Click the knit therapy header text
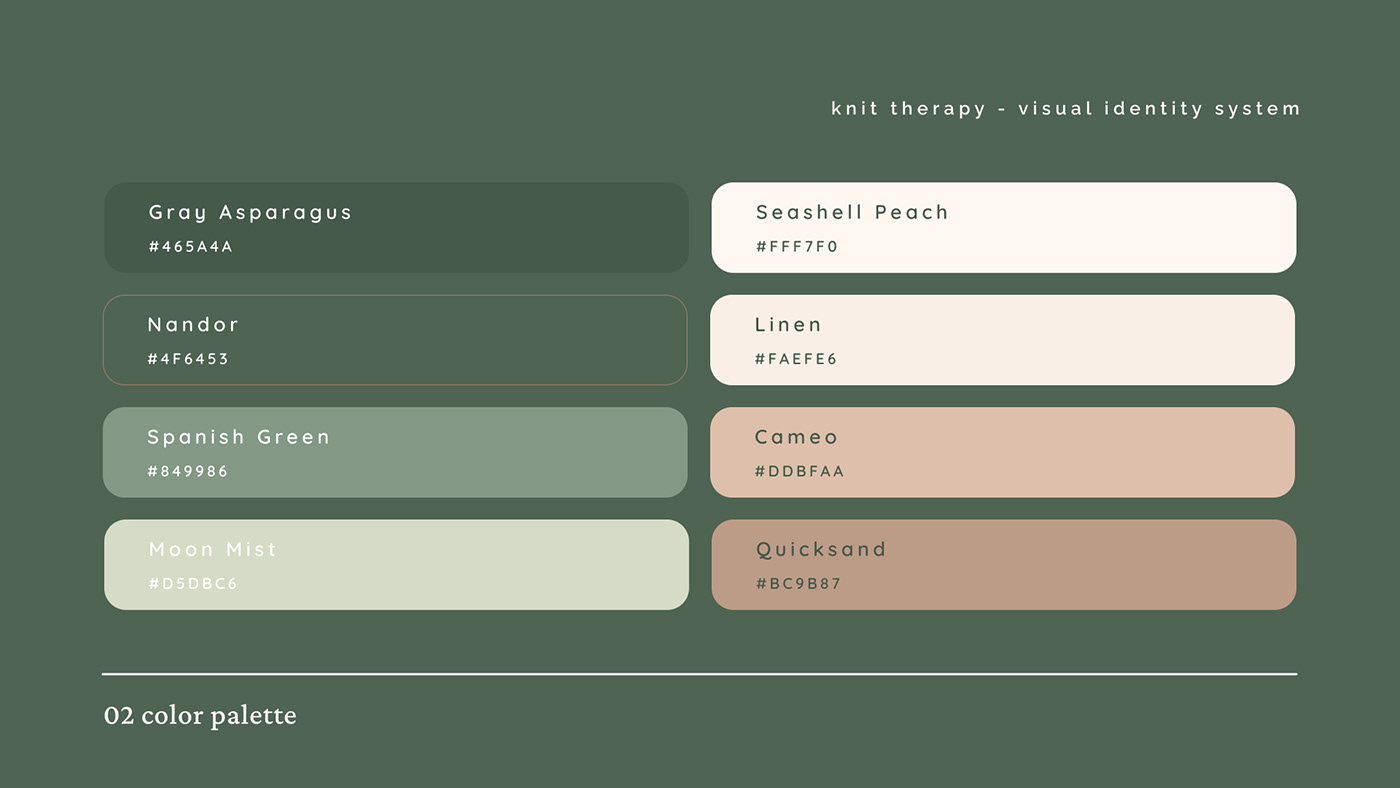Viewport: 1400px width, 788px height. (1065, 108)
